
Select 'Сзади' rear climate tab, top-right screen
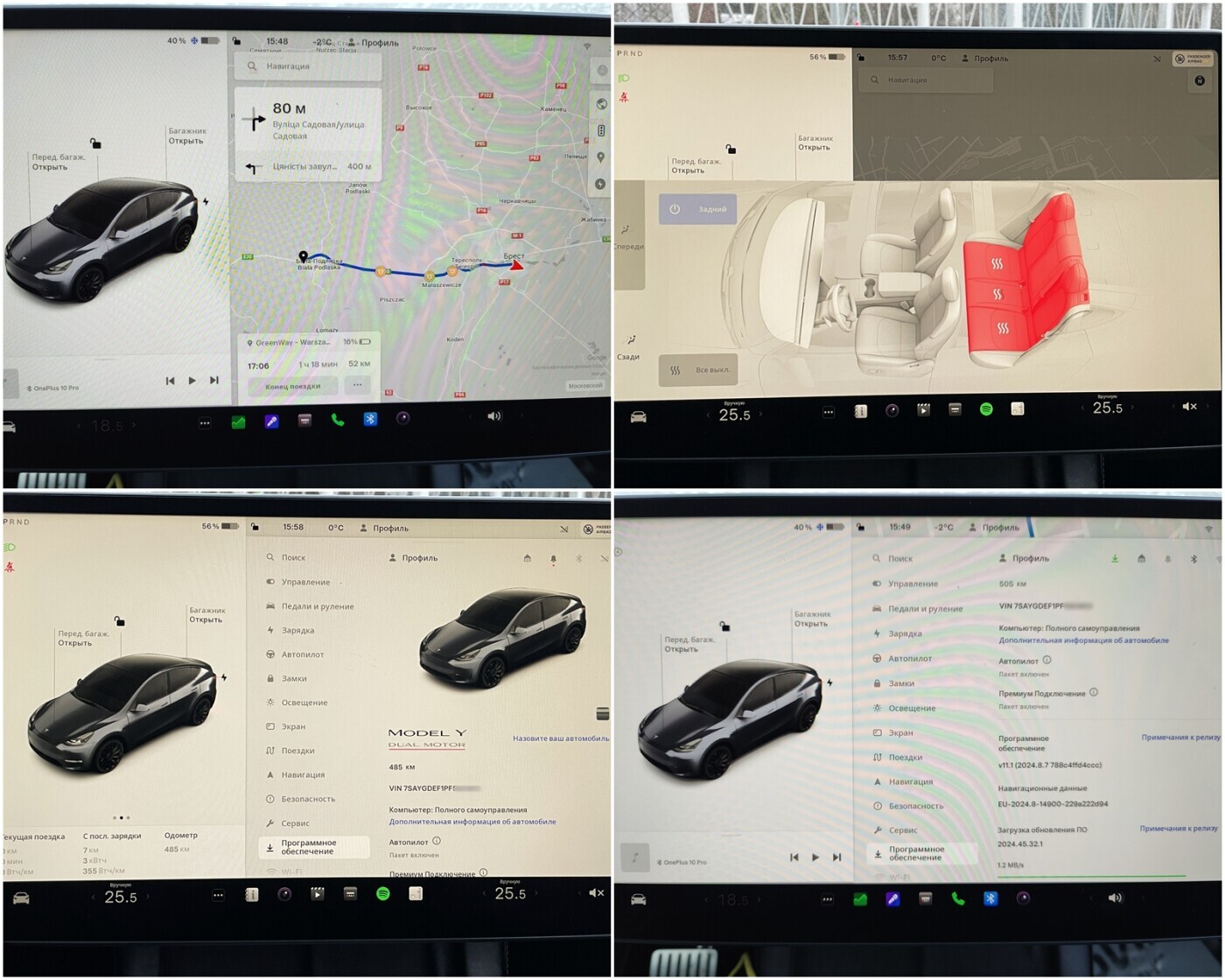pyautogui.click(x=629, y=348)
